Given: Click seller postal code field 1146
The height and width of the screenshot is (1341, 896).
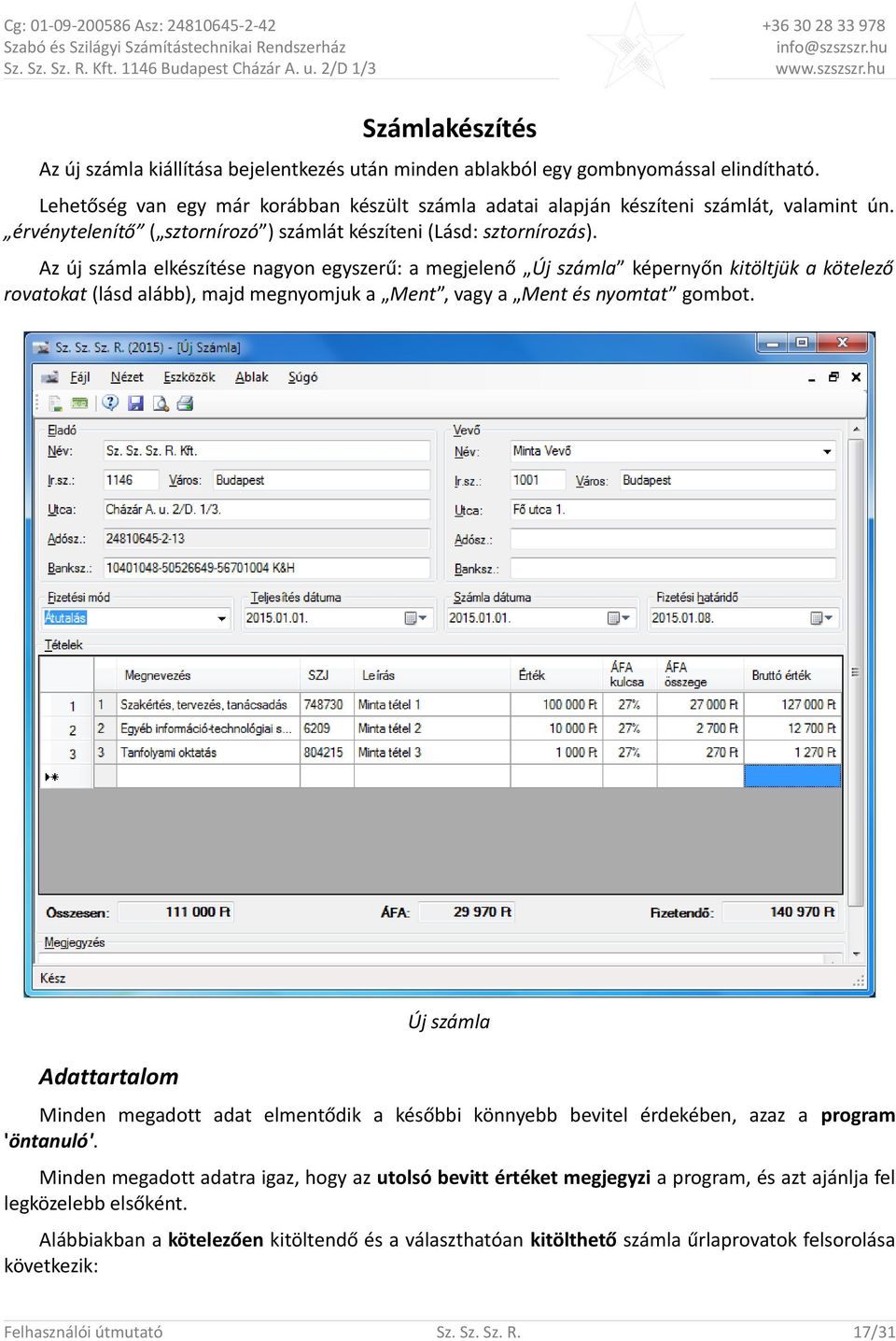Looking at the screenshot, I should click(130, 480).
